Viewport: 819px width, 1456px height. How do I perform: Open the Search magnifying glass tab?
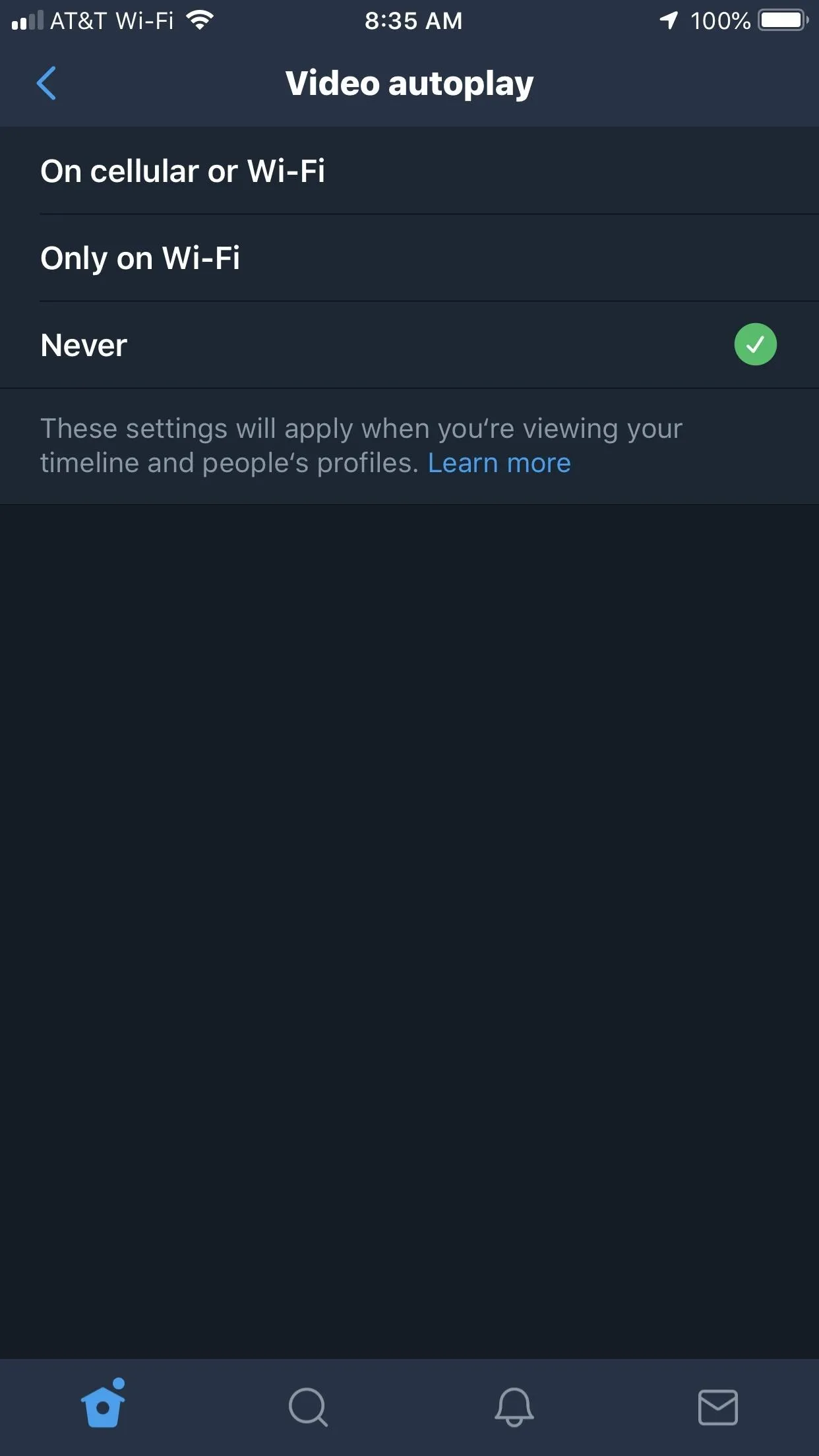[308, 1407]
